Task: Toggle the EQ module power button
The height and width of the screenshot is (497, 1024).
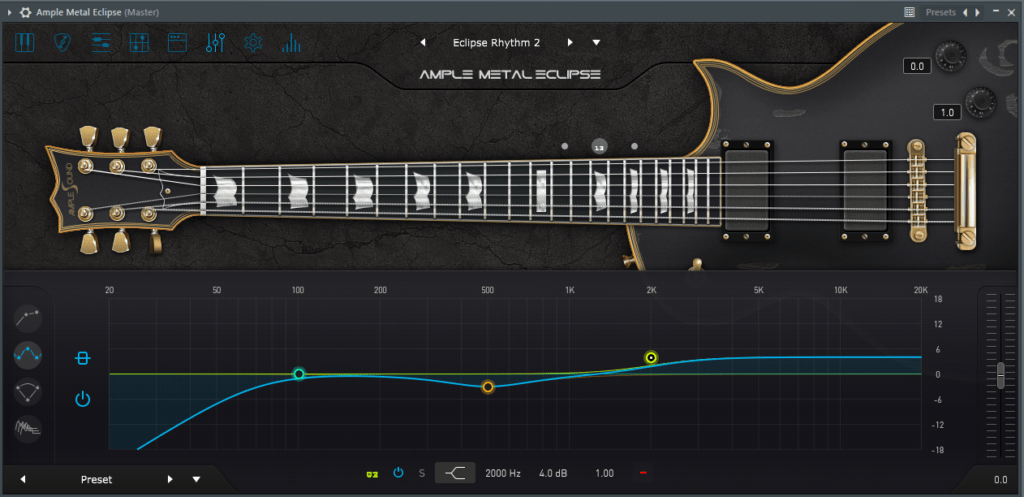Action: coord(82,398)
